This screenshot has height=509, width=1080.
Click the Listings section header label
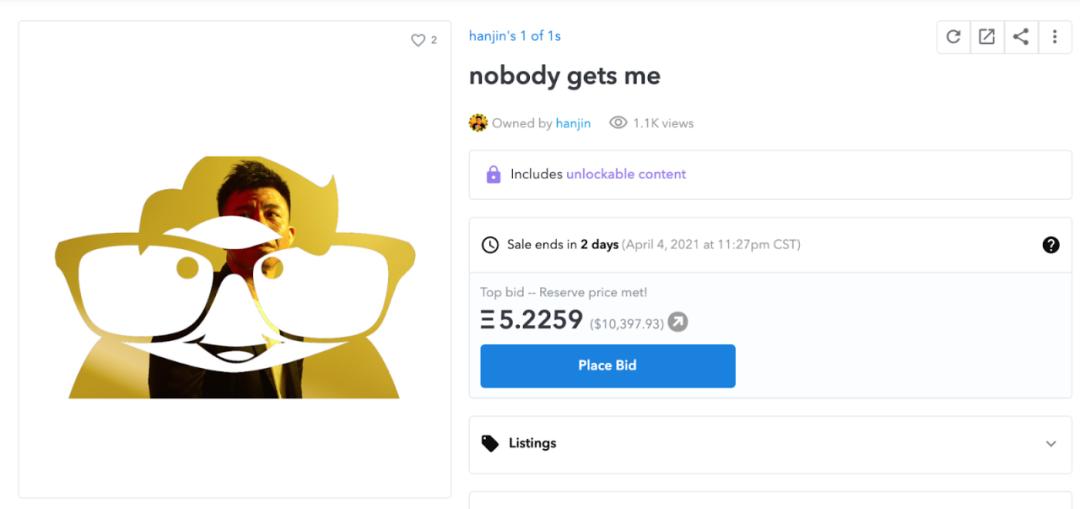[532, 443]
